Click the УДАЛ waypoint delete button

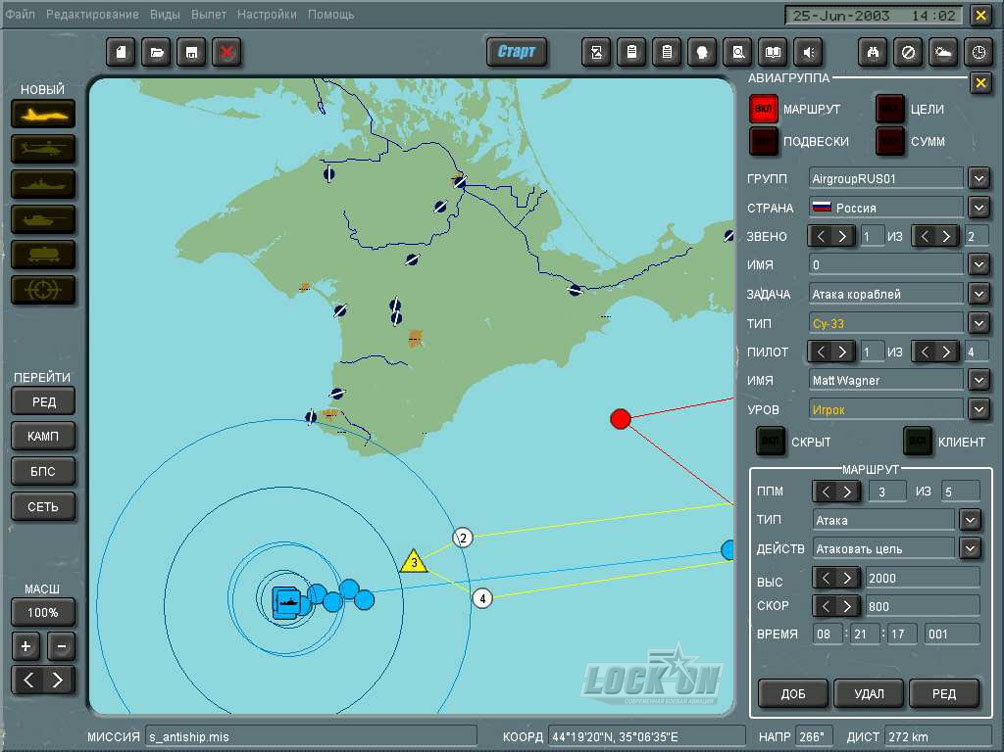click(x=867, y=693)
